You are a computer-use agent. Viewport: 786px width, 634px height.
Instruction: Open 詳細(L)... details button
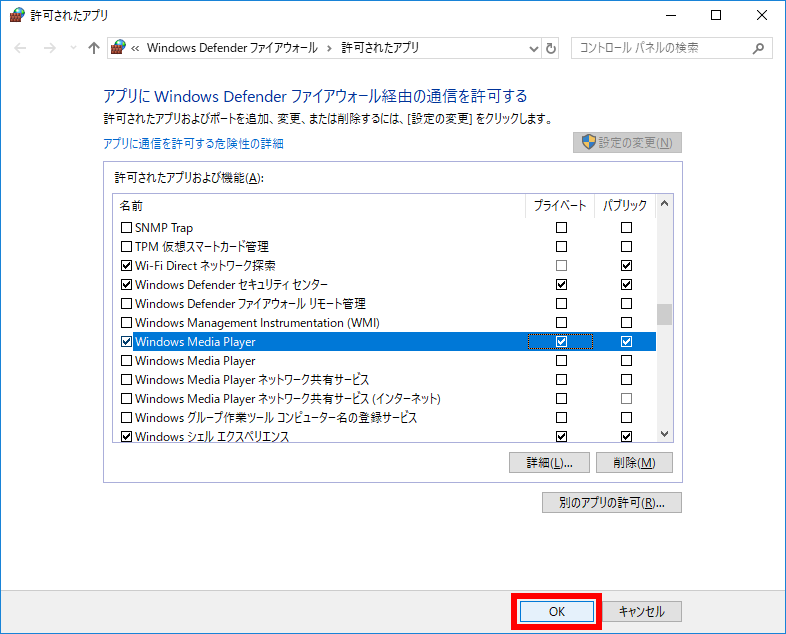[x=549, y=463]
